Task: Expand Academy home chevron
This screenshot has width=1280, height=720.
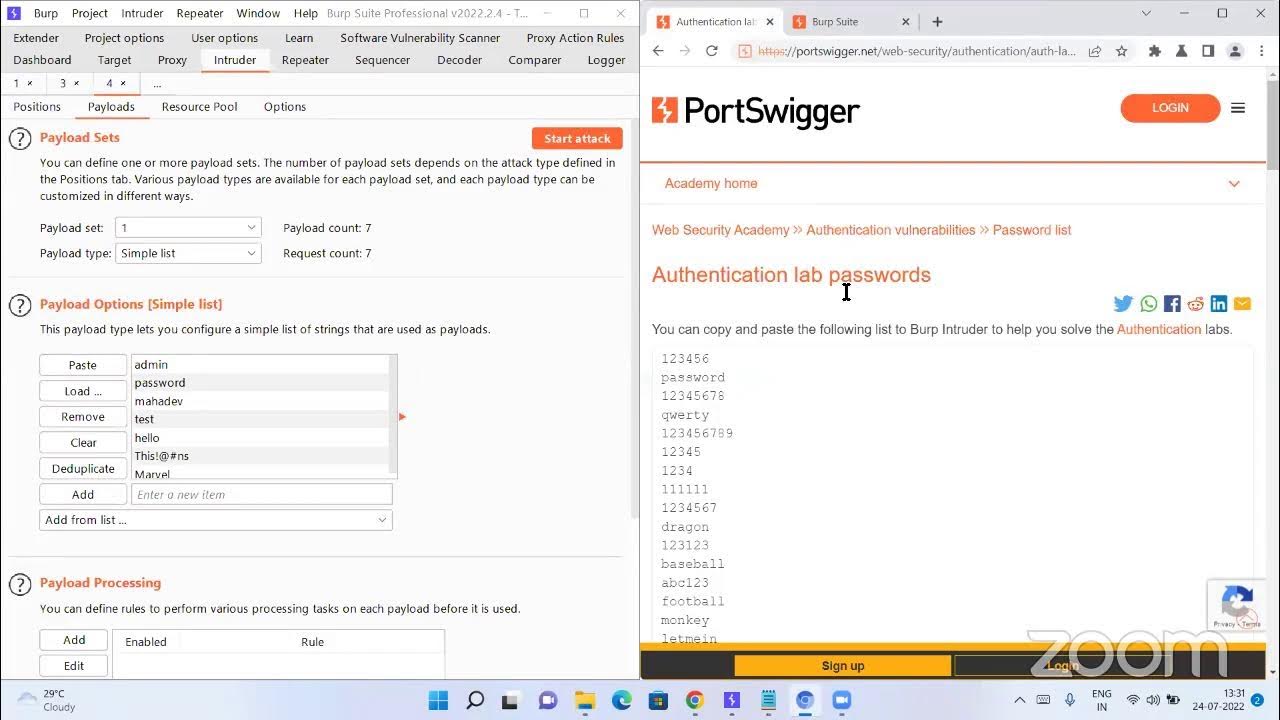Action: (1234, 184)
